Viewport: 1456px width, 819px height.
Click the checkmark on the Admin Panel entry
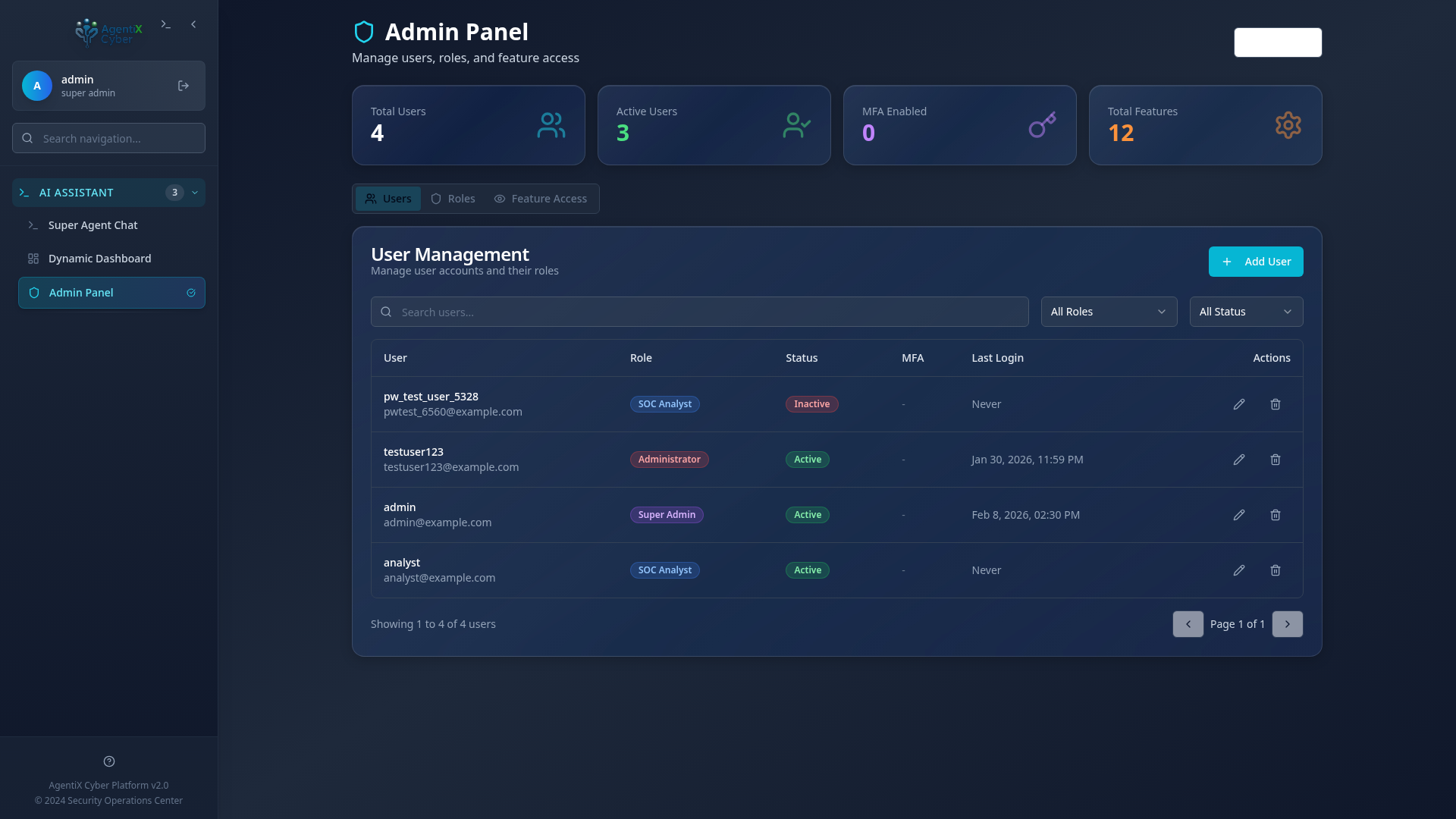(191, 293)
